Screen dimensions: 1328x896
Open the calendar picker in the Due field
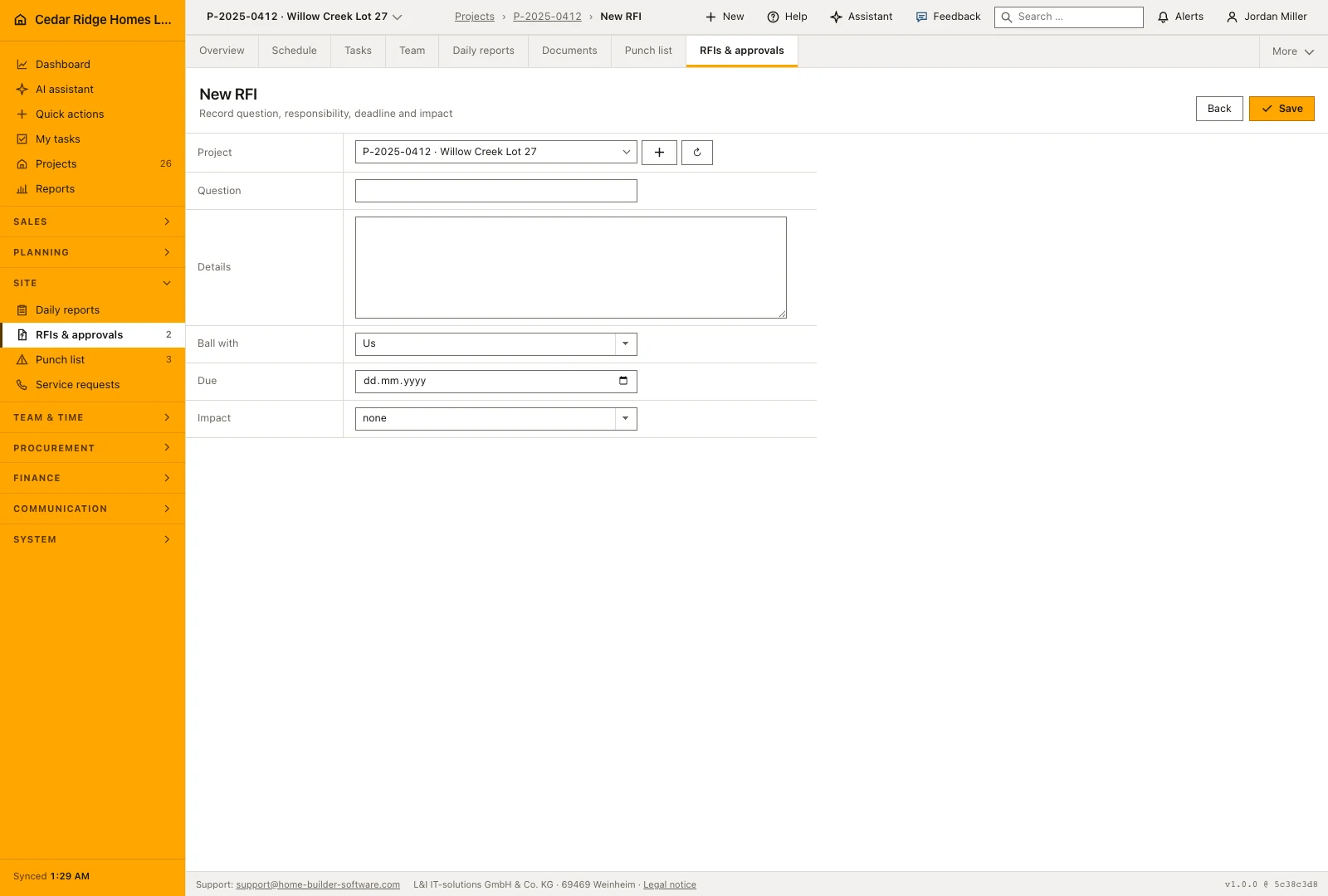[x=623, y=381]
